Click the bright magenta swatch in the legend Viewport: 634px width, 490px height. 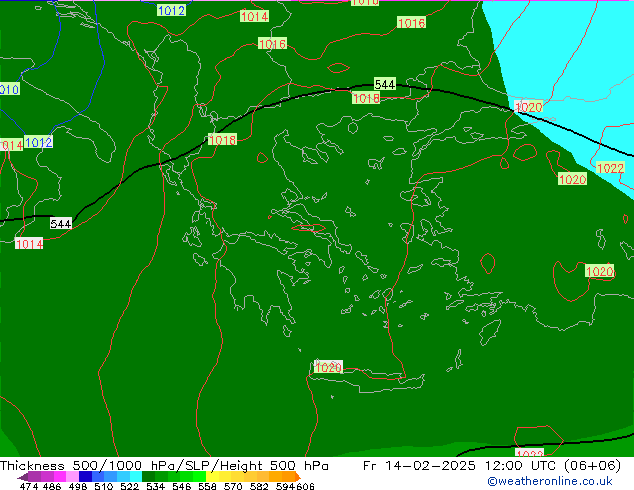[59, 476]
